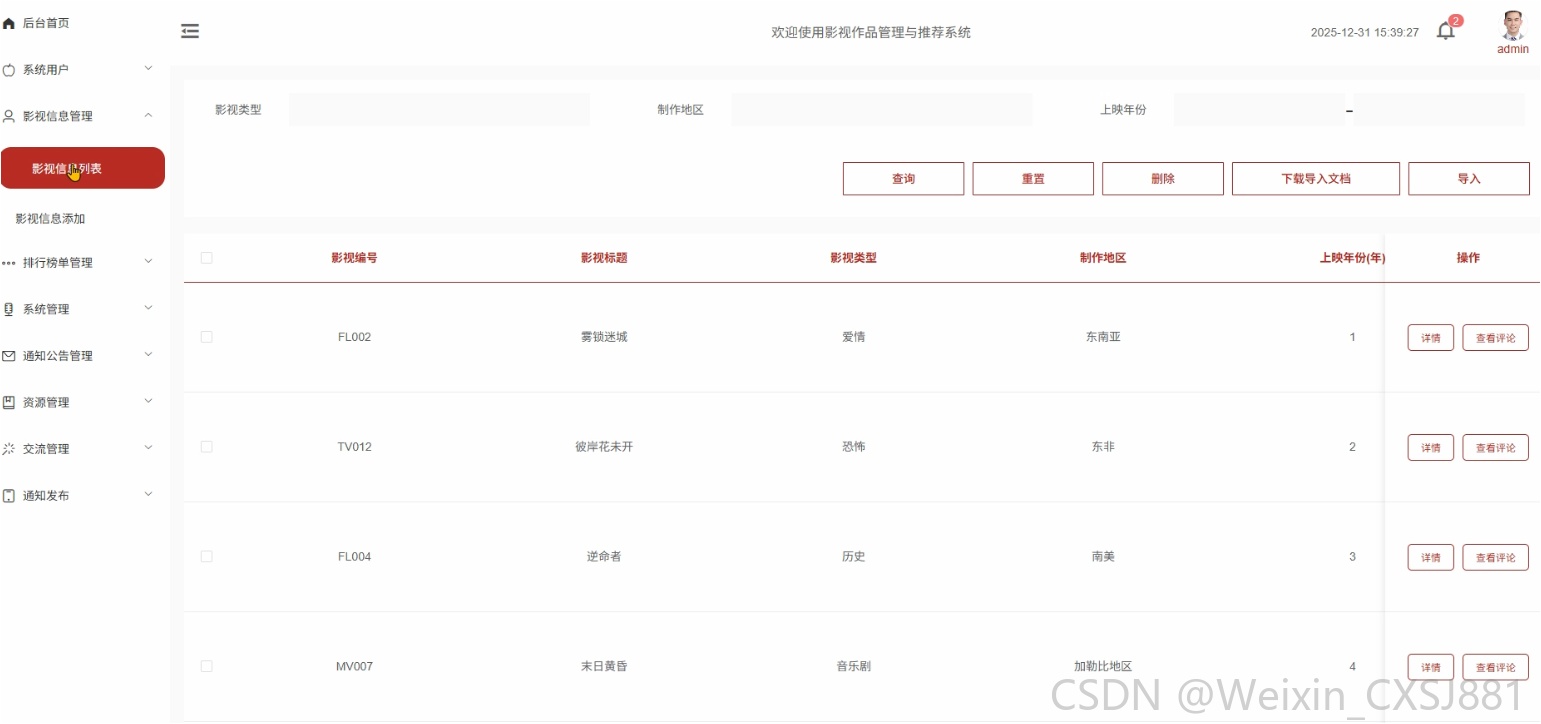Open 详情 for row FL004

1430,557
